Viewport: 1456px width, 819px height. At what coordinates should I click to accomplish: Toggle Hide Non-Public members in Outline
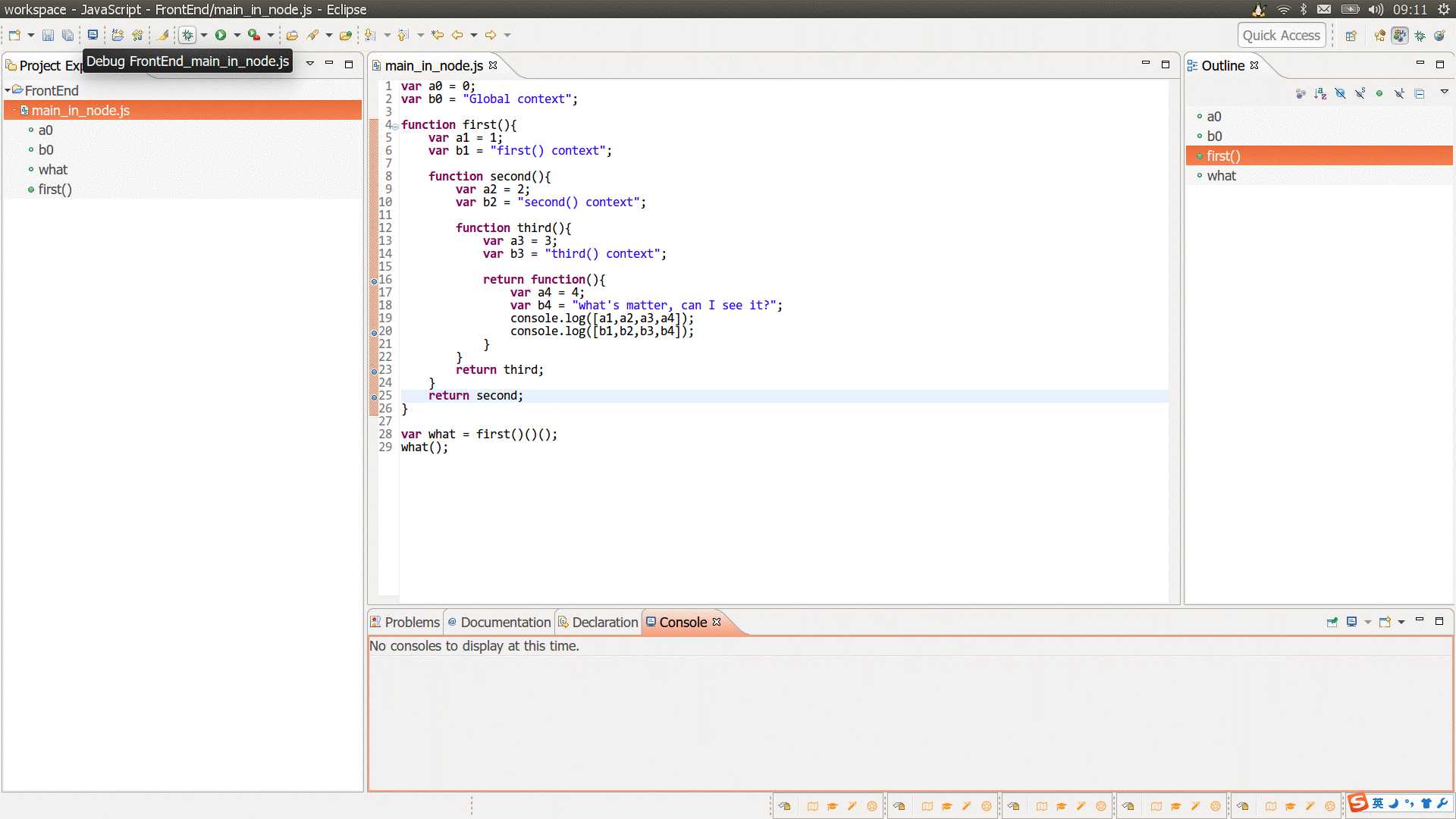pyautogui.click(x=1379, y=93)
